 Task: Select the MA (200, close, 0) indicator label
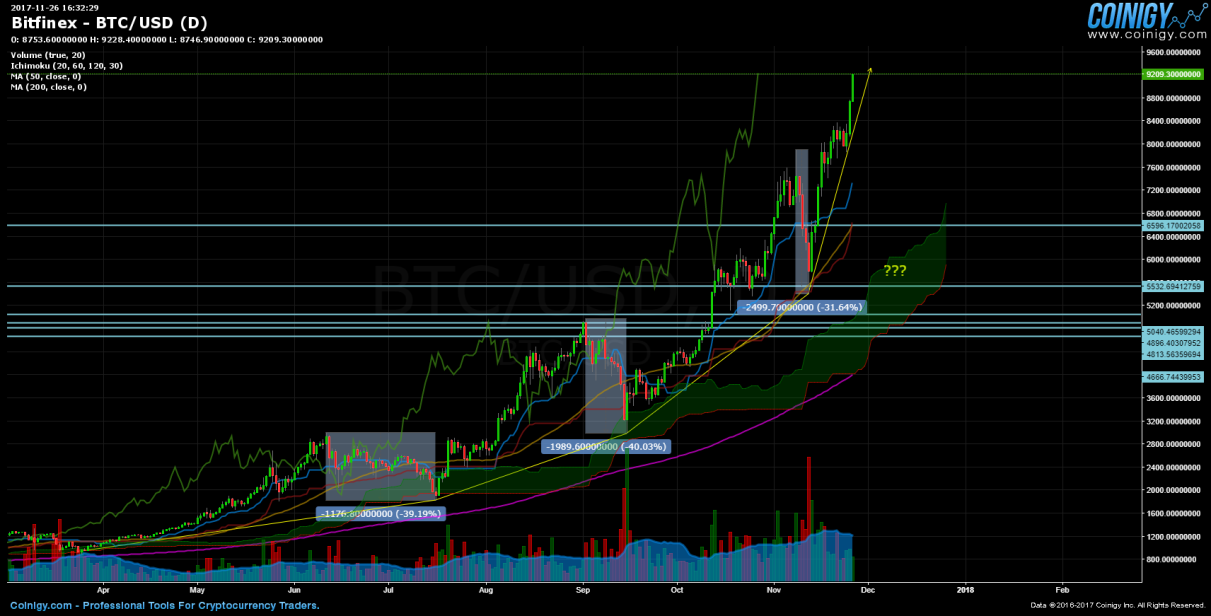(49, 87)
